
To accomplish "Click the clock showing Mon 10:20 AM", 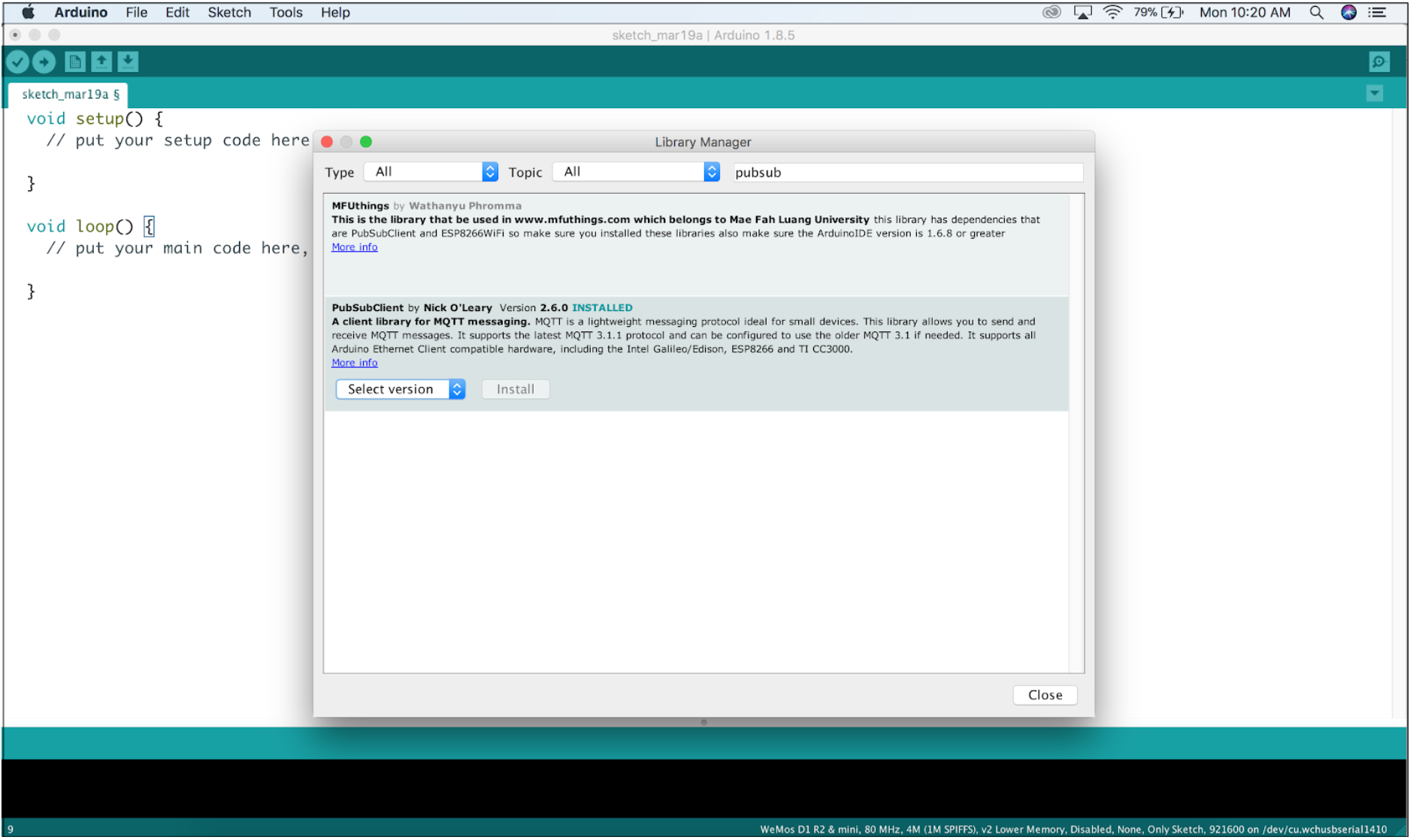I will [1245, 12].
